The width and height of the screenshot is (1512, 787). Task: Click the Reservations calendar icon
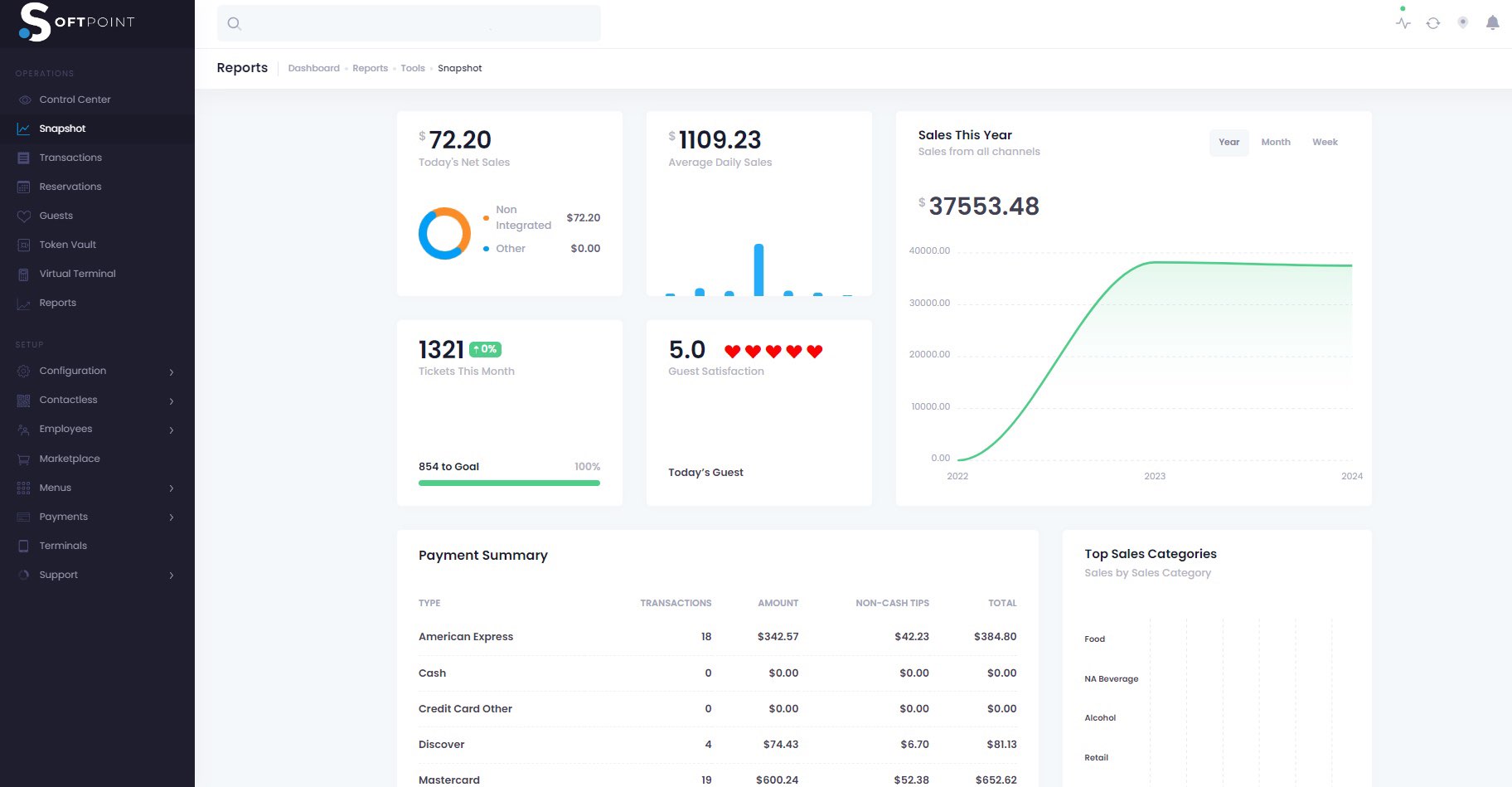click(x=24, y=187)
